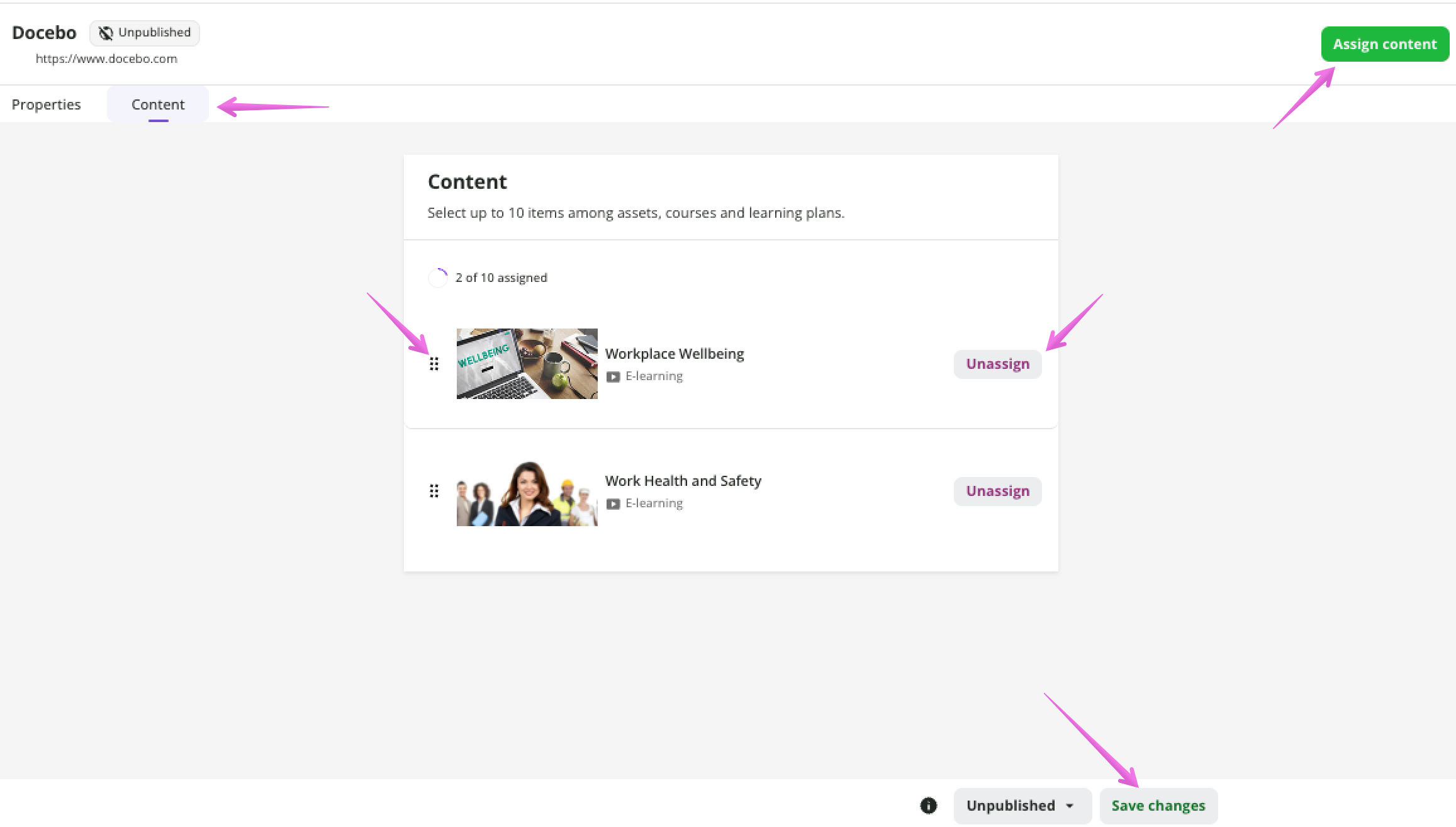The image size is (1456, 827).
Task: Toggle the Unpublished status badge
Action: [x=144, y=33]
